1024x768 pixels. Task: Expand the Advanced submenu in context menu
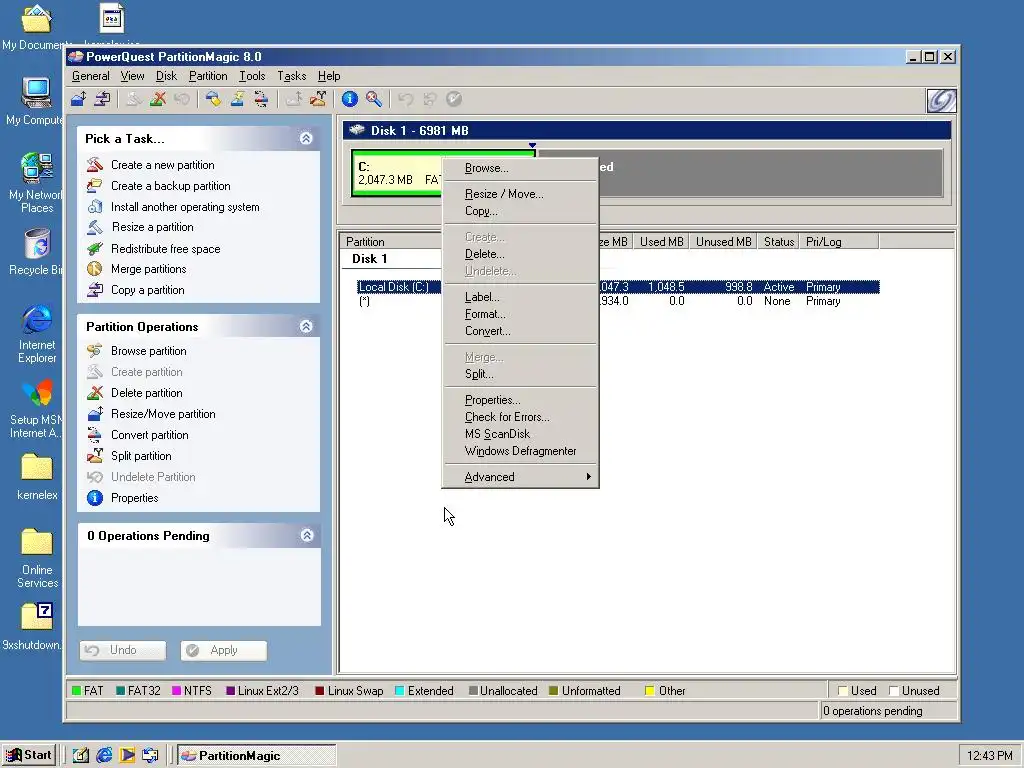pyautogui.click(x=520, y=477)
